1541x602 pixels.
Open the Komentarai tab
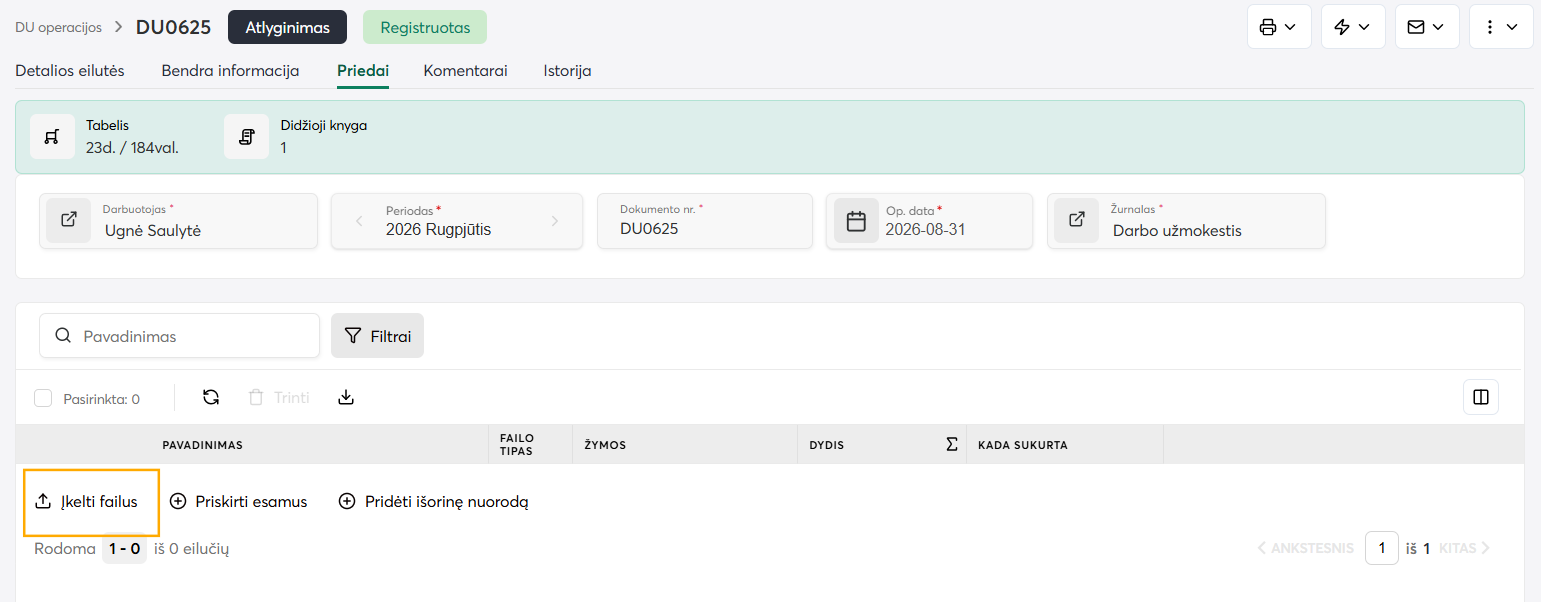click(x=465, y=71)
